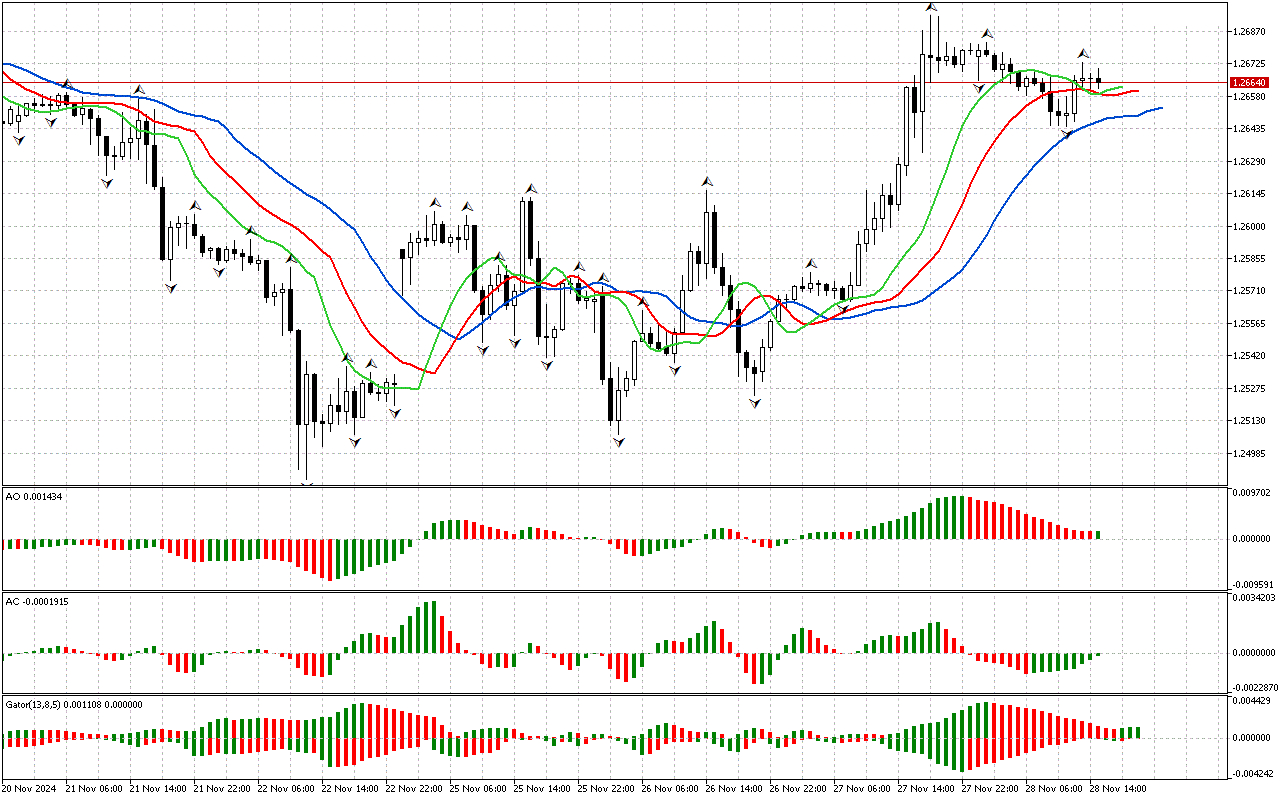Viewport: 1280px width, 800px height.
Task: Pick price level 1.25420 on the scale
Action: point(1250,356)
